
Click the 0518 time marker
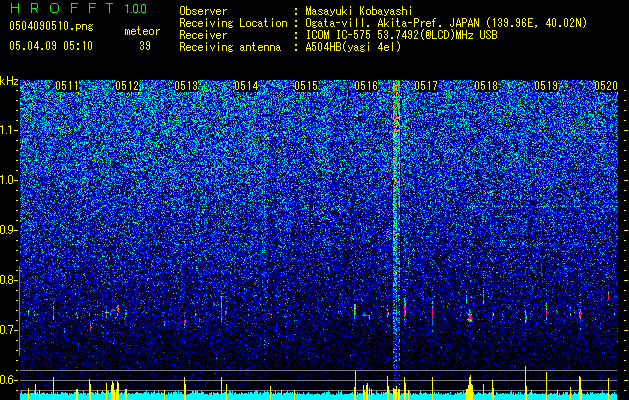(486, 86)
